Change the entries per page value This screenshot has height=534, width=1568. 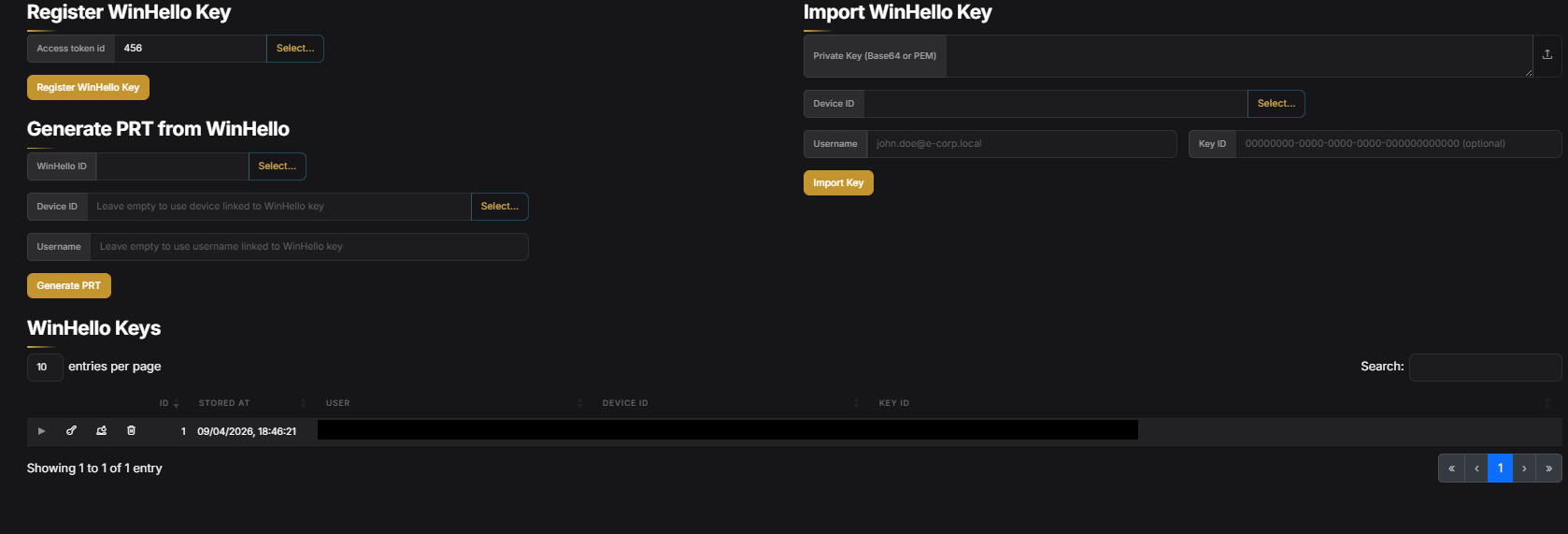click(x=45, y=368)
